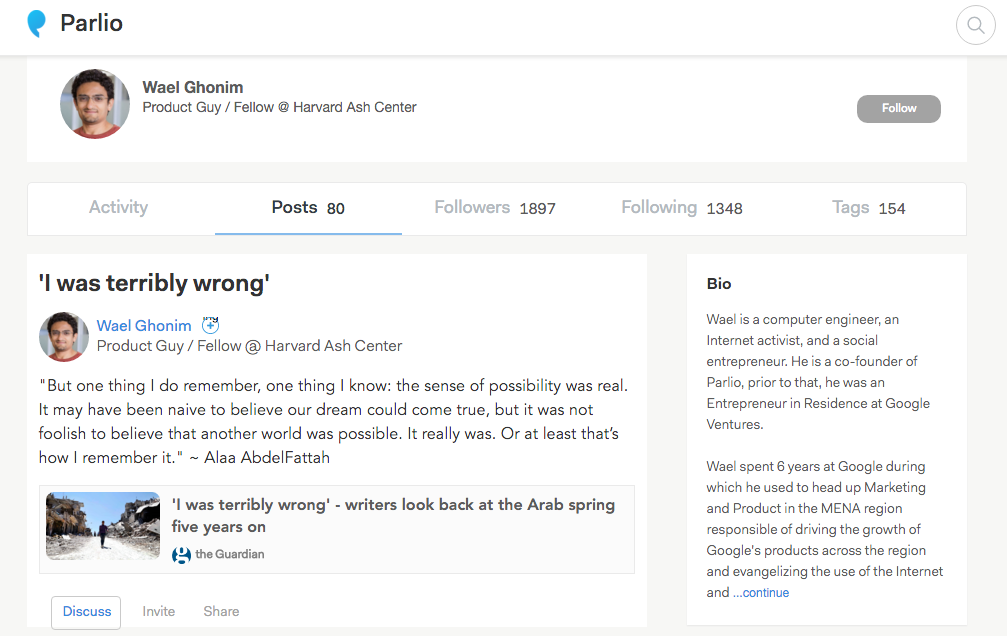This screenshot has height=636, width=1007.
Task: Click the Guardian article thumbnail image
Action: [x=103, y=526]
